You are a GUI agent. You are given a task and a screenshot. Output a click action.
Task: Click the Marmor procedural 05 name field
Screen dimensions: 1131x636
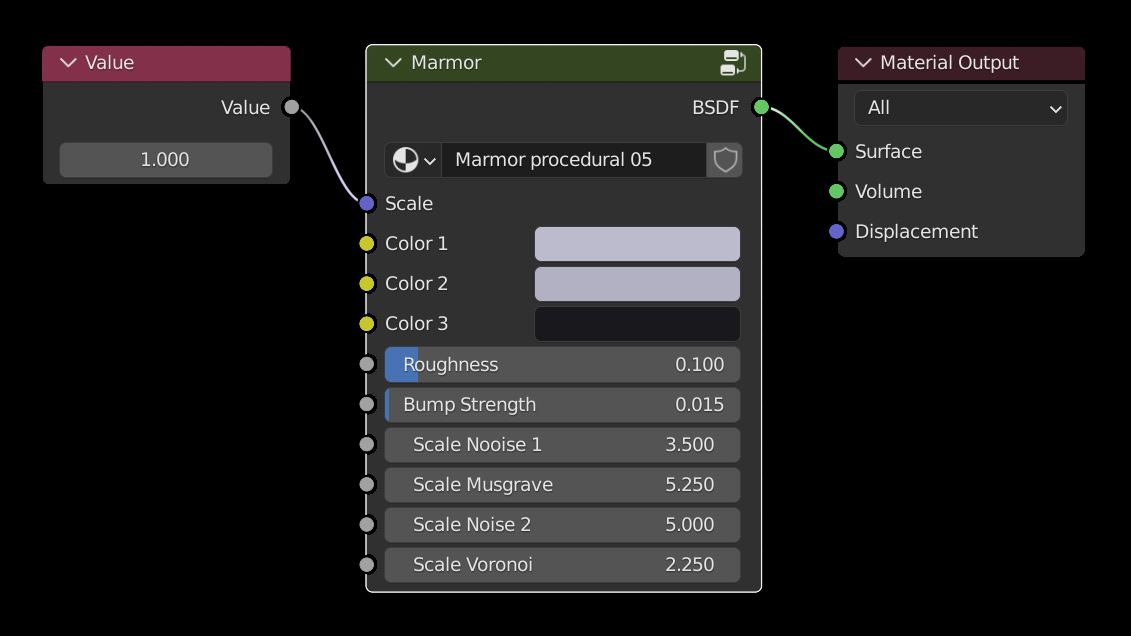[x=574, y=160]
